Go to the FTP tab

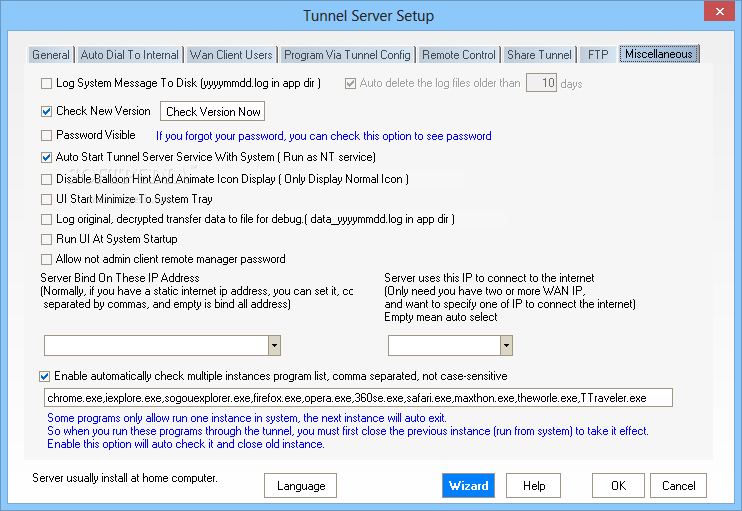click(x=598, y=55)
